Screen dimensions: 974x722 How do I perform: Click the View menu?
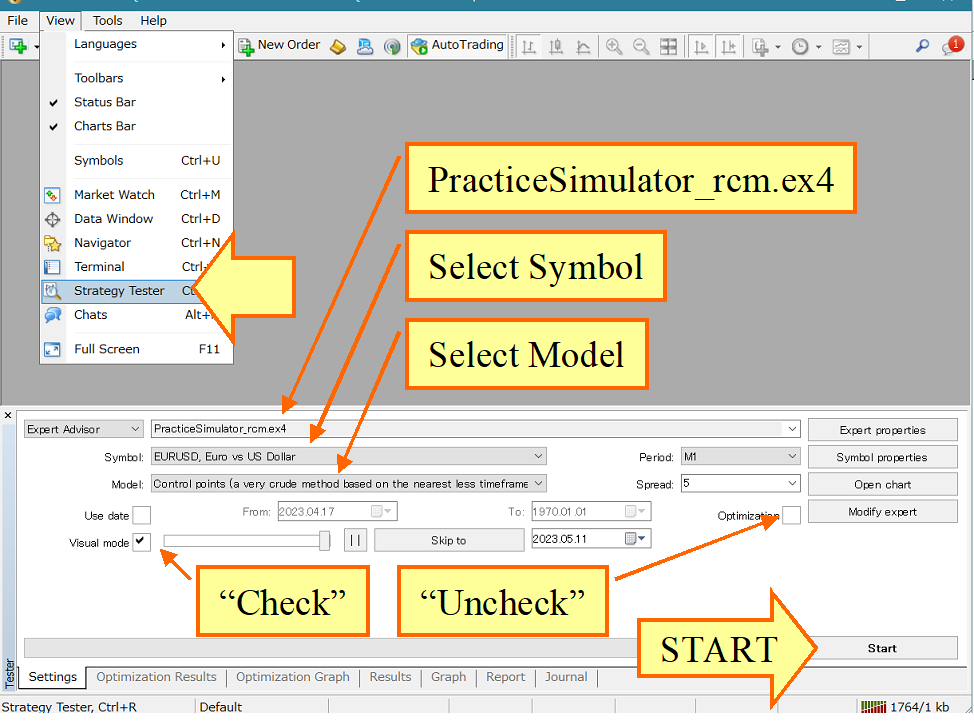[60, 21]
